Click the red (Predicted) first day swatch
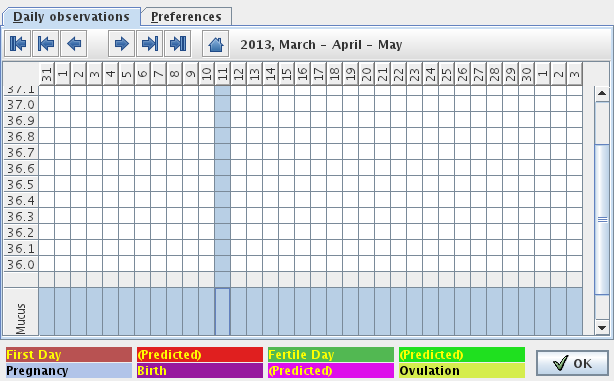 [200, 355]
